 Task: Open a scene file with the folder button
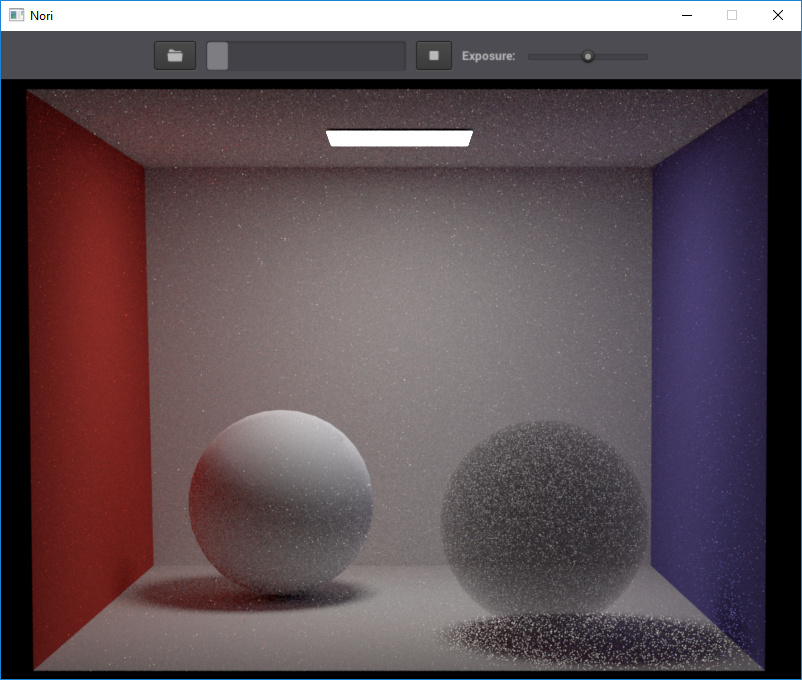tap(175, 56)
